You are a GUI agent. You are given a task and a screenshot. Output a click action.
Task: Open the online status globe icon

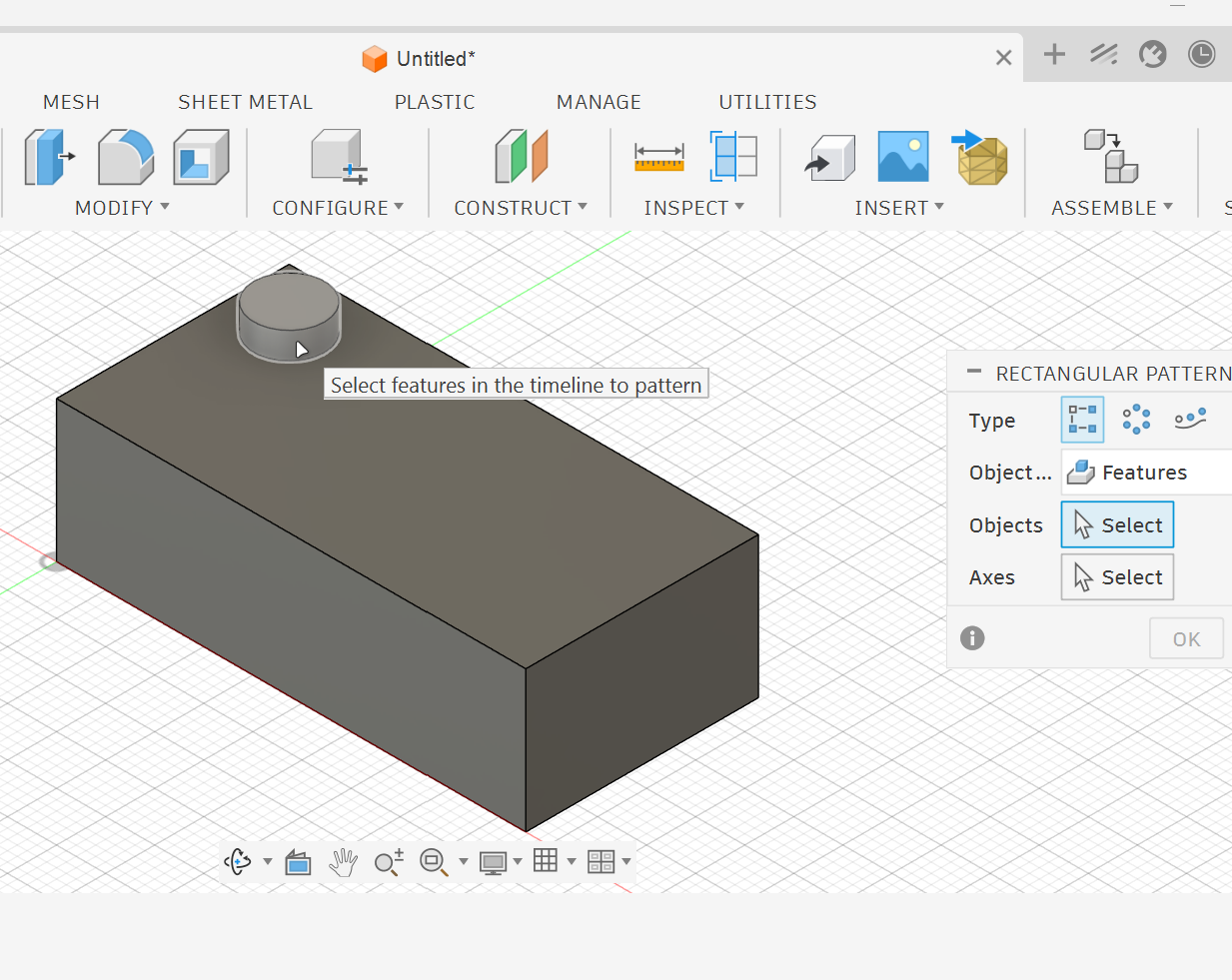(1153, 54)
